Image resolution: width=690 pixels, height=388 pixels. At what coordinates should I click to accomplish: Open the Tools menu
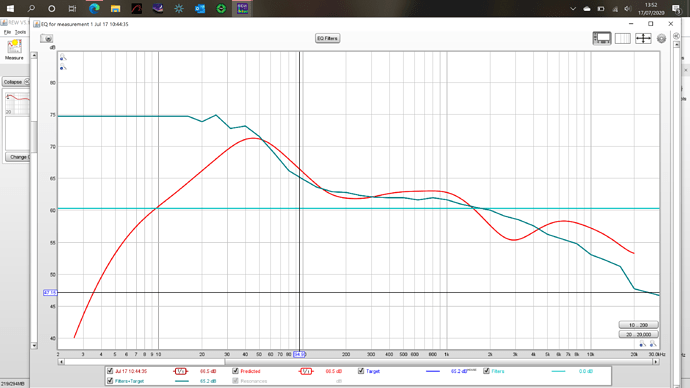pyautogui.click(x=20, y=32)
